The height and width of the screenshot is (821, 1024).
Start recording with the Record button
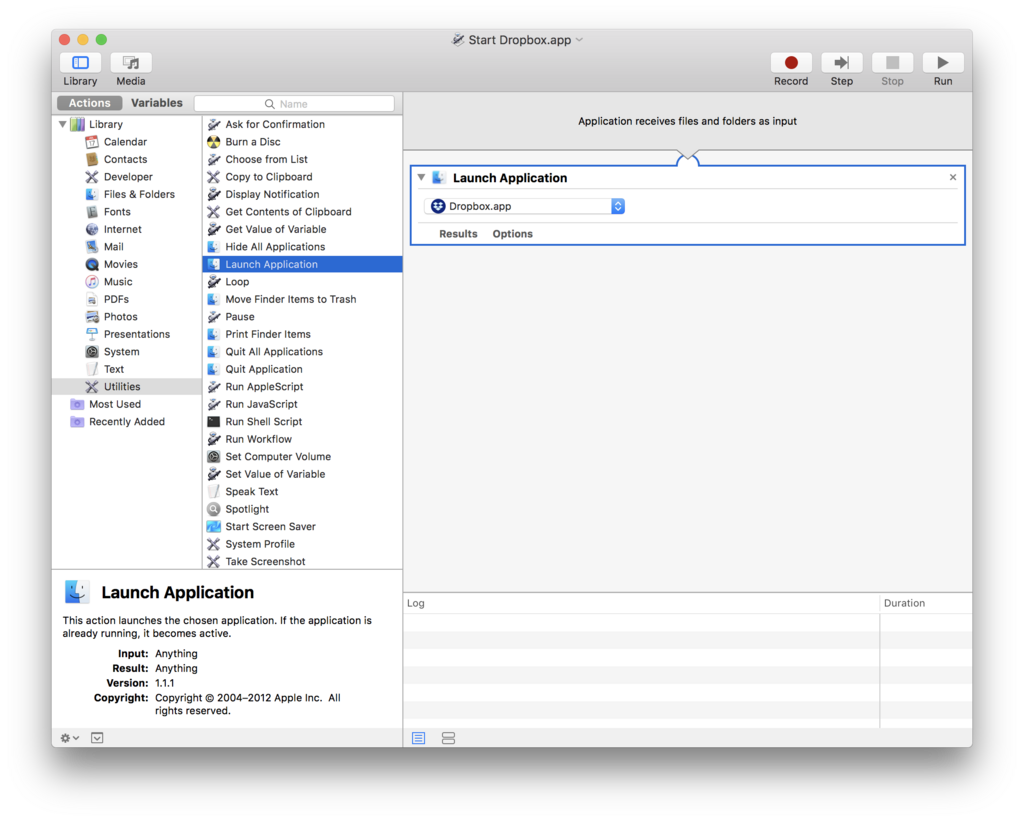[x=791, y=63]
